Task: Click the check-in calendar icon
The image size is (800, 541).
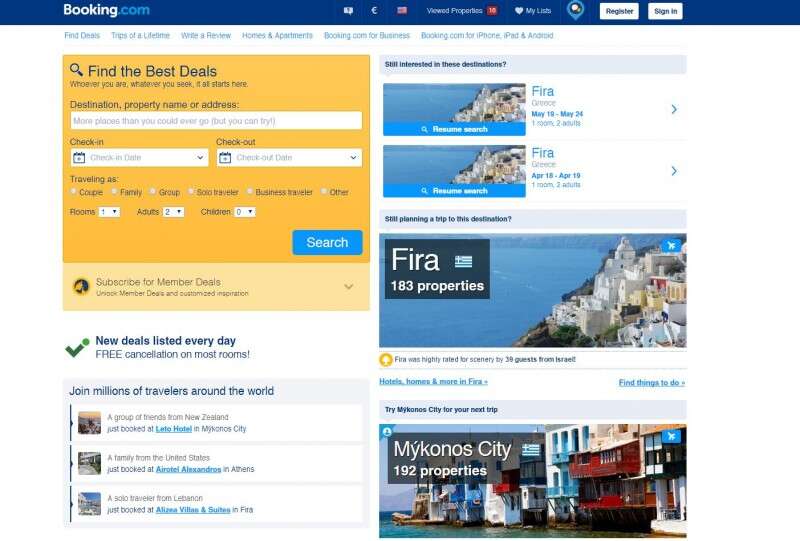Action: 79,158
